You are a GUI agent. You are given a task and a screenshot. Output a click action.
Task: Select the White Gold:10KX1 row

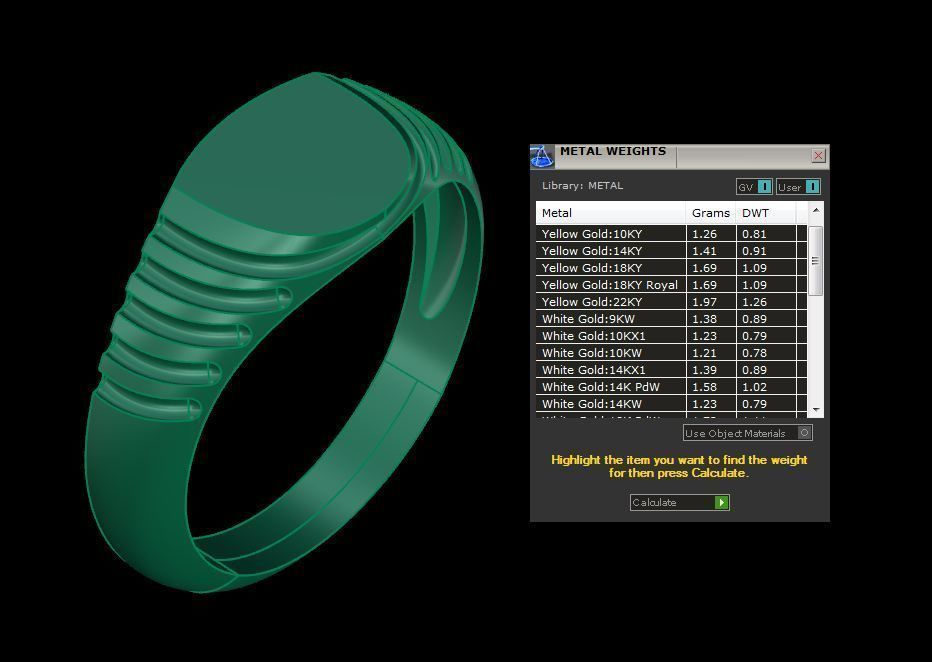tap(671, 336)
